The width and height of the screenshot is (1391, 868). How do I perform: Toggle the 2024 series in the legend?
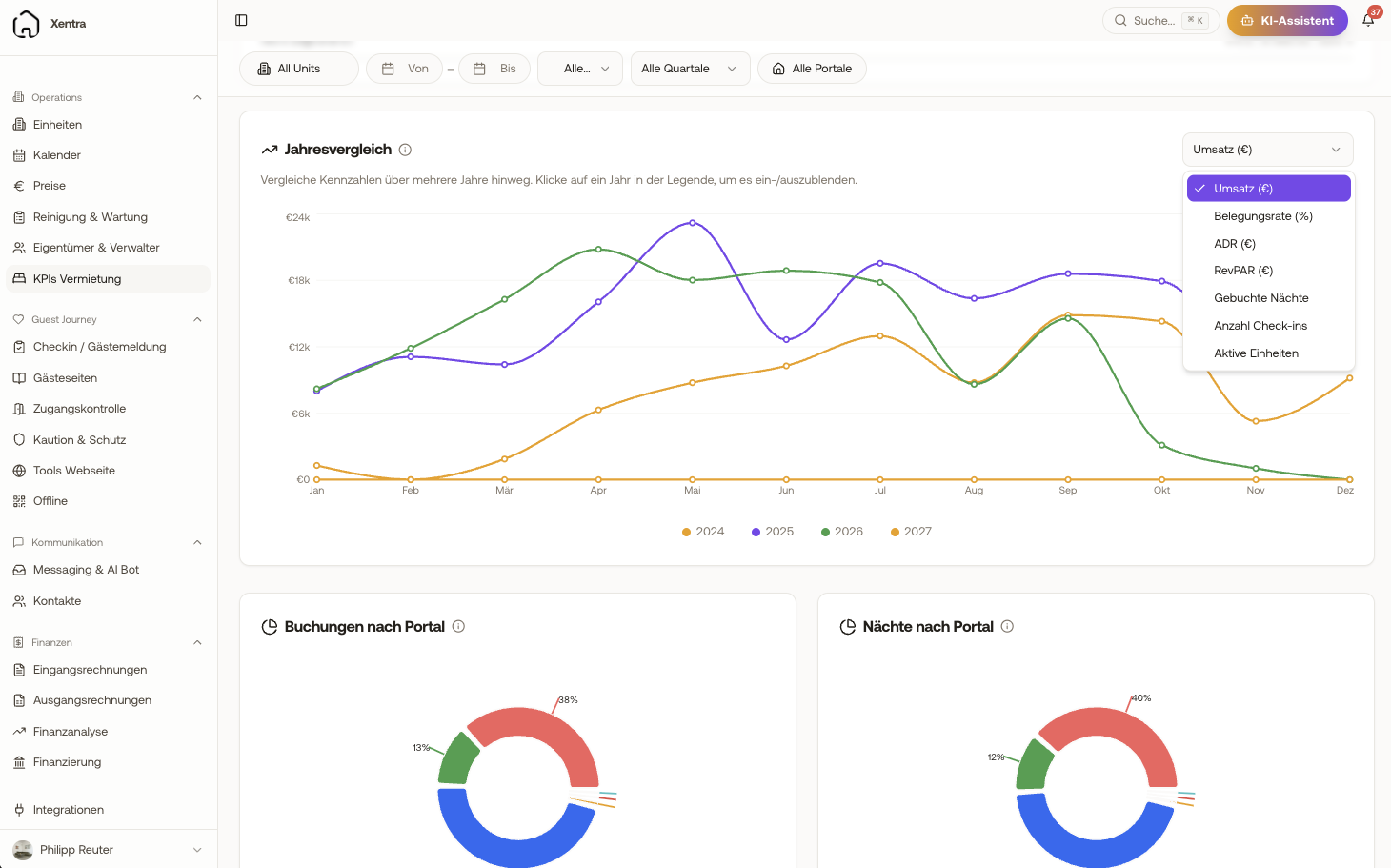[703, 532]
